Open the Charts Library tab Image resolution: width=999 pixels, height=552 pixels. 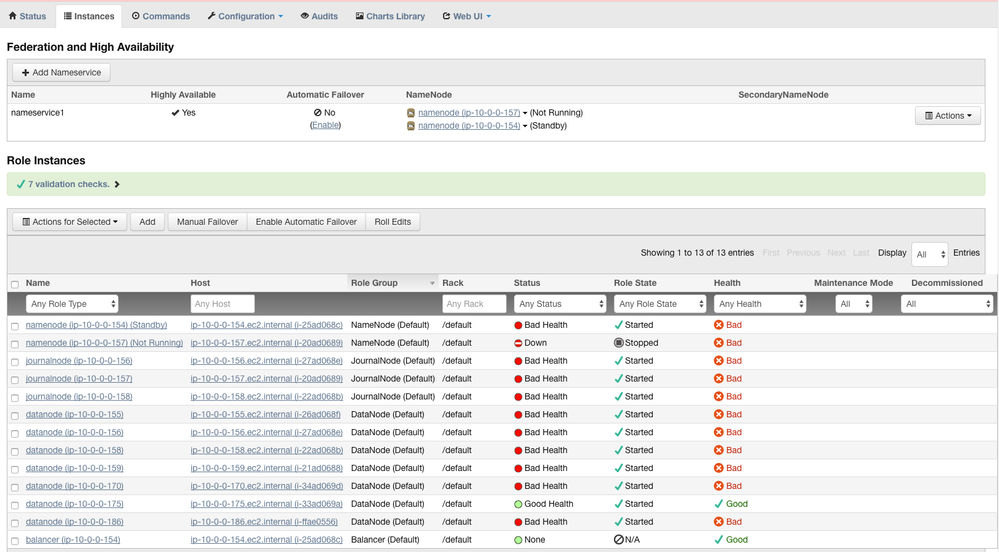[390, 16]
